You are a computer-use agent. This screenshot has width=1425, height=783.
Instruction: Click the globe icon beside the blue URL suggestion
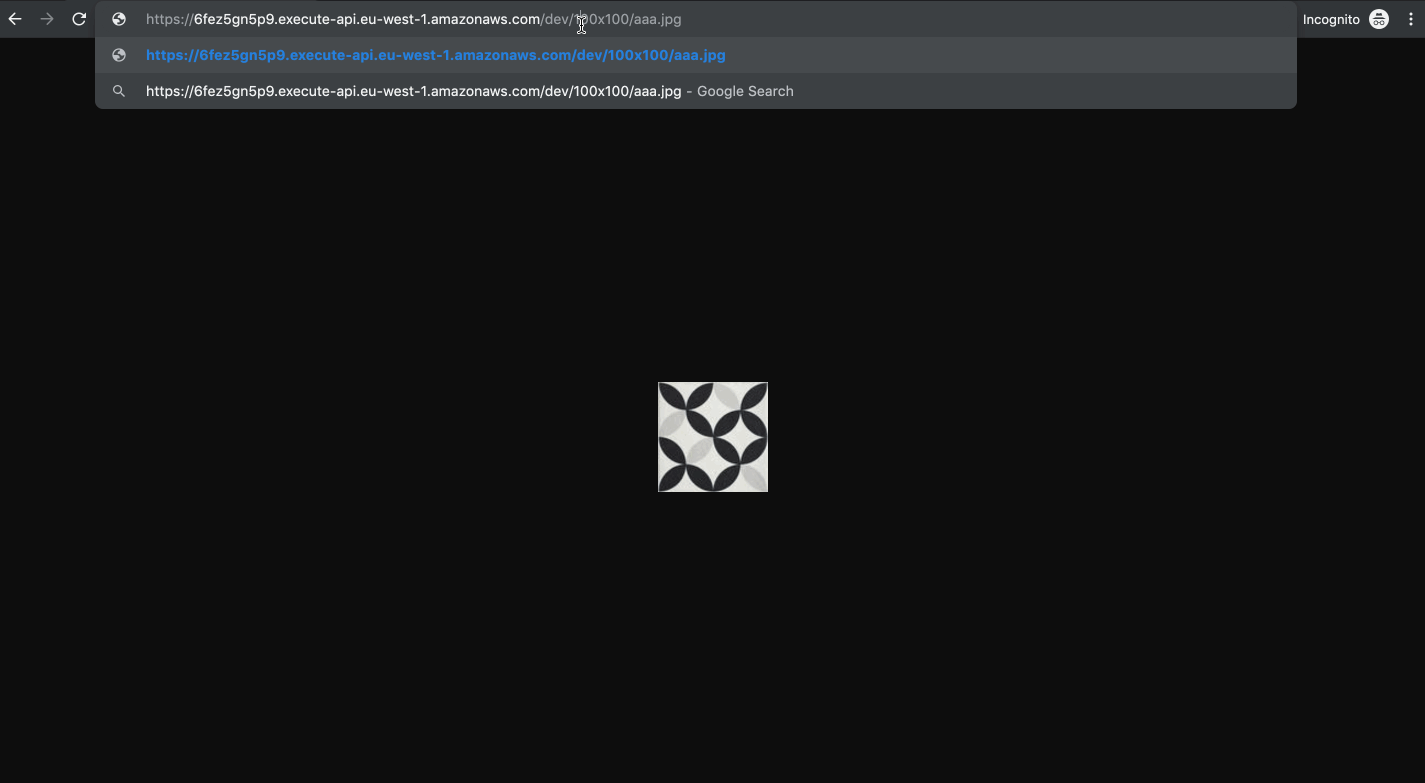coord(119,55)
